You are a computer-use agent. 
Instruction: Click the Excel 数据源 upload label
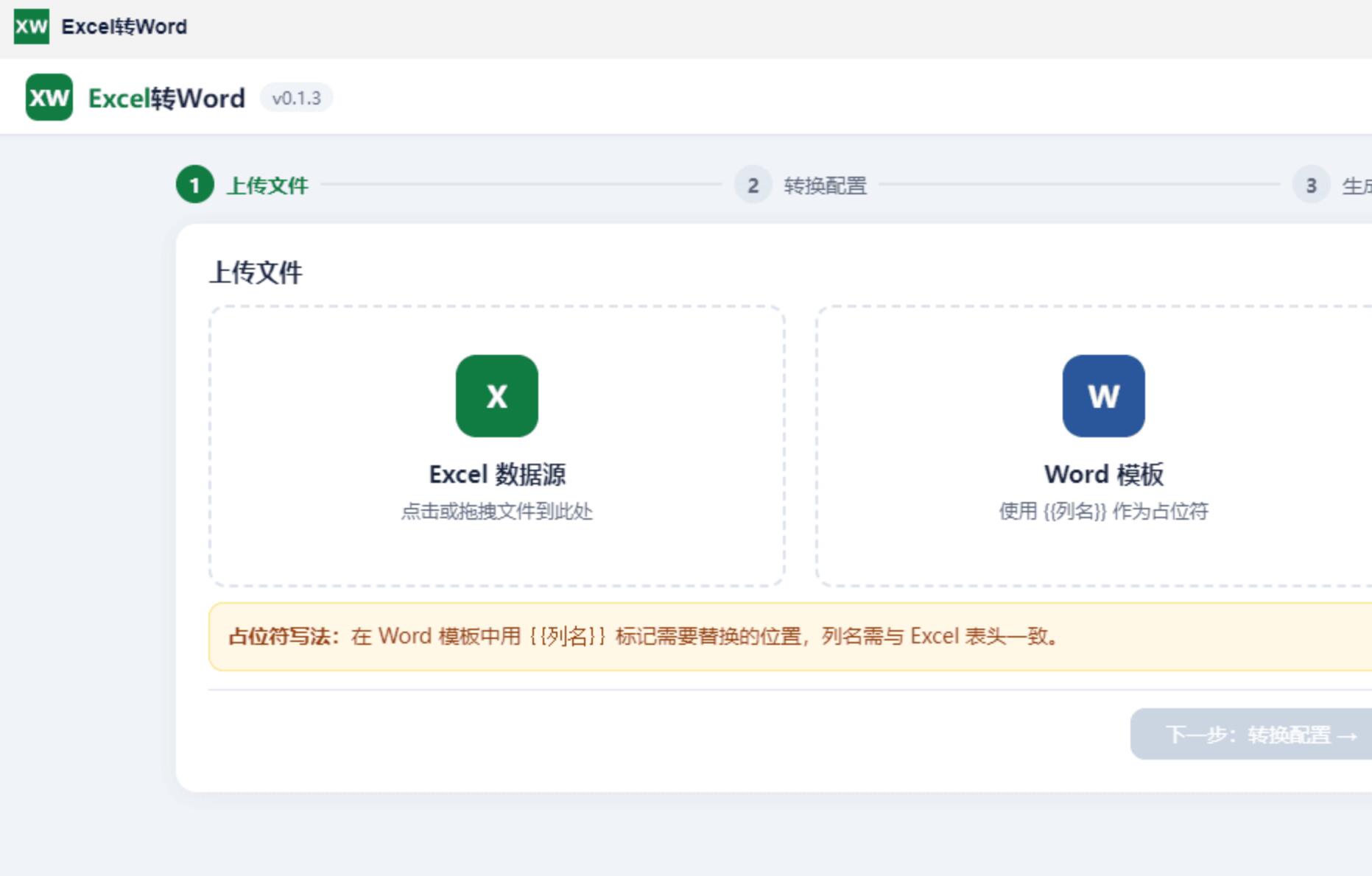tap(497, 475)
